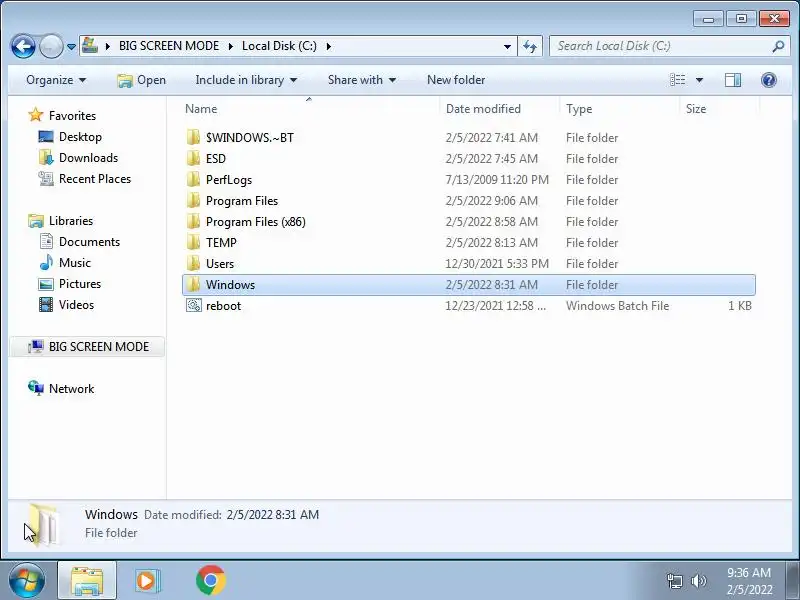Open the Start menu orb

[x=26, y=581]
